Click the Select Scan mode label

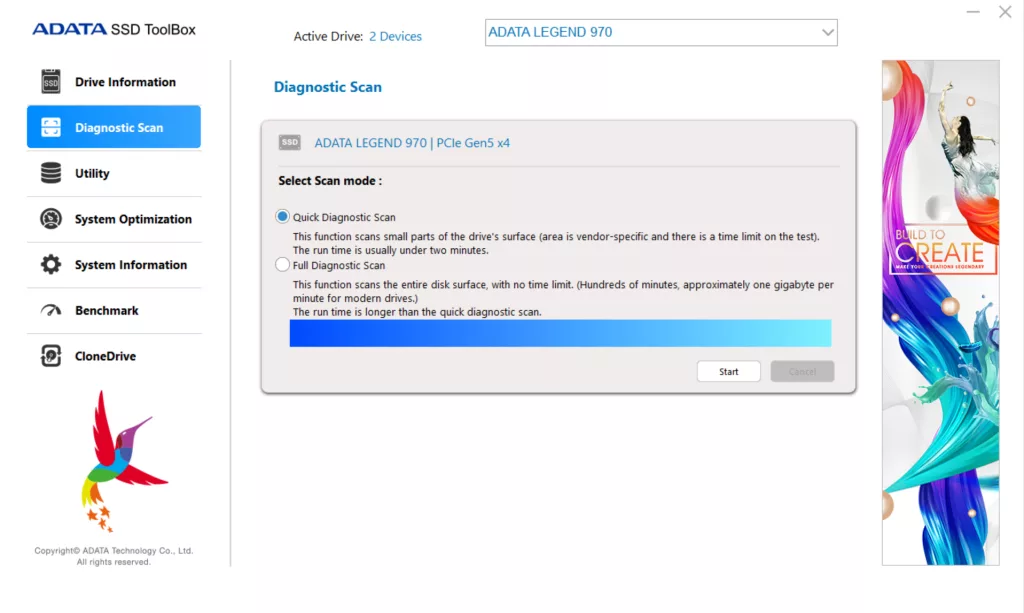click(330, 181)
